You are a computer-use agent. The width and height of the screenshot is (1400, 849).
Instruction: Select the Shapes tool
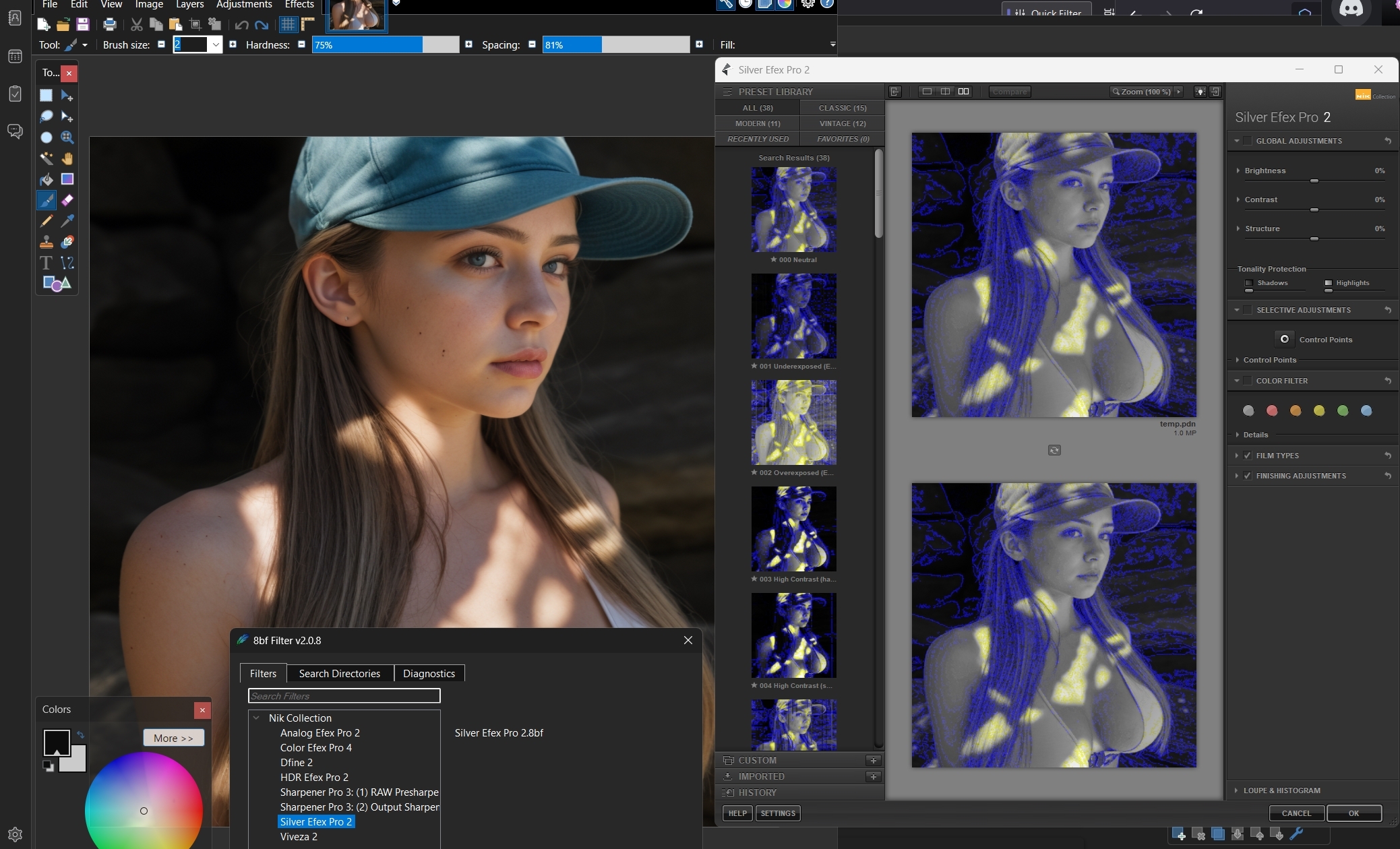[x=57, y=284]
